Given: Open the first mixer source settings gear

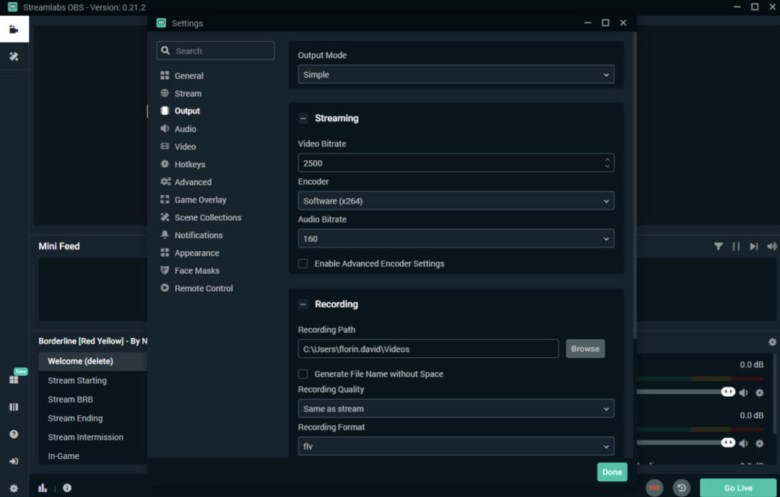Looking at the screenshot, I should pos(760,393).
